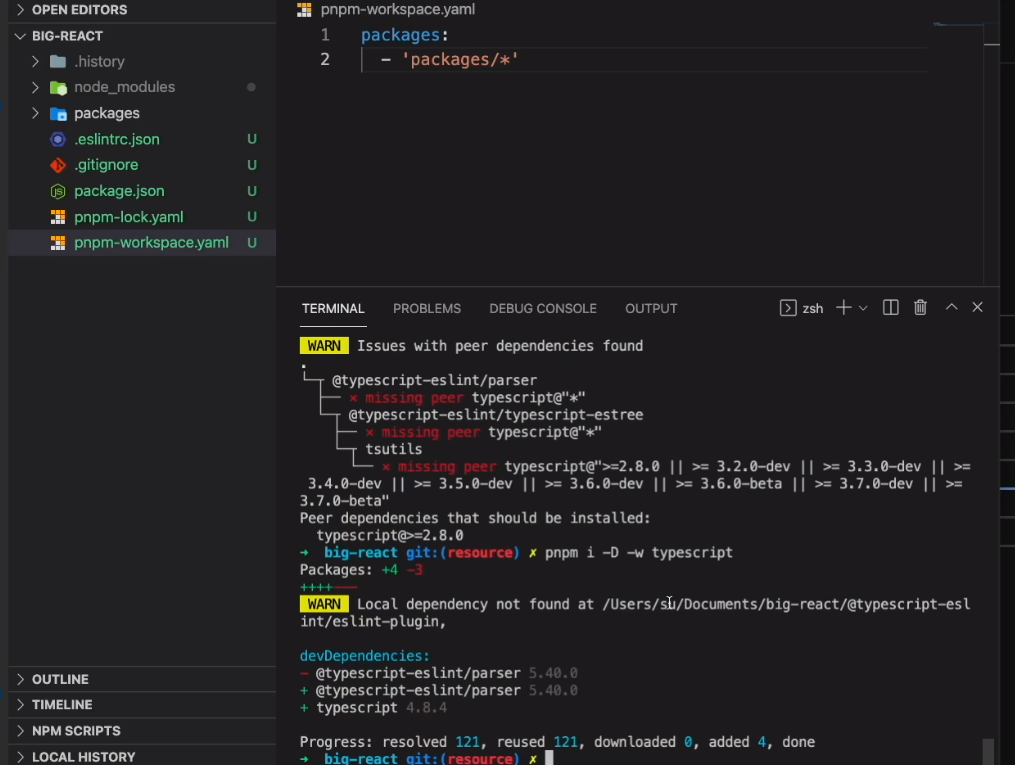Select the node_modules folder name

(124, 87)
